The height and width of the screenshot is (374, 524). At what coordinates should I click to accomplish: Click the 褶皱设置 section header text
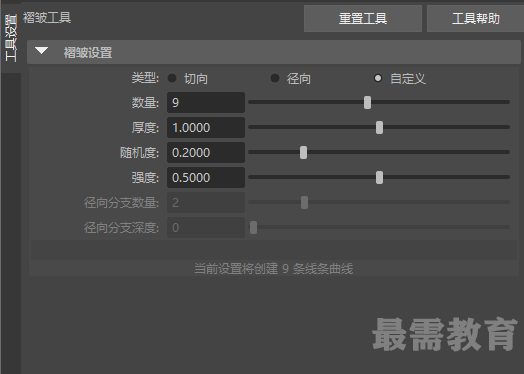[88, 52]
